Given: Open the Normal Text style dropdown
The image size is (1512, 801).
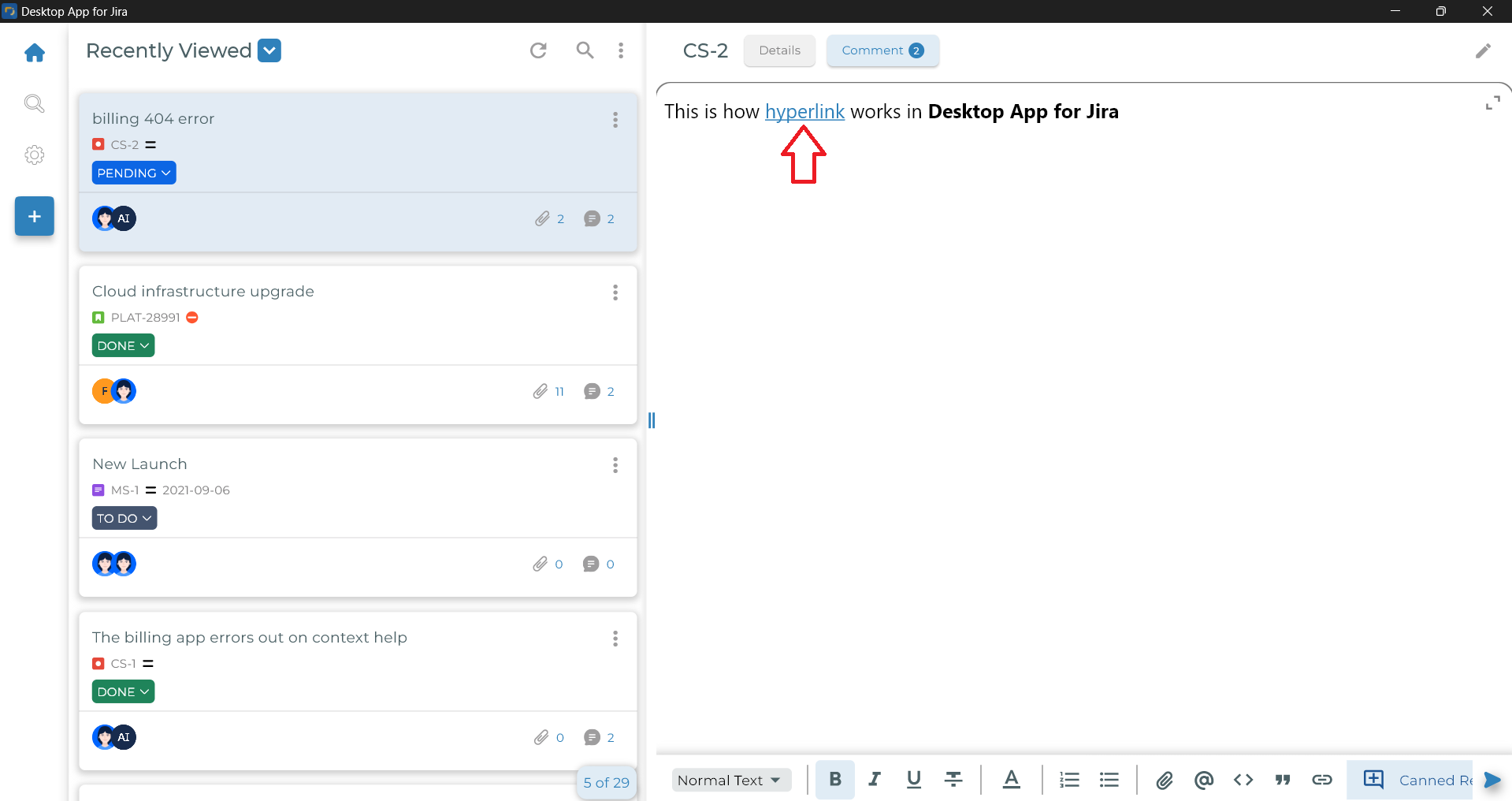Looking at the screenshot, I should pos(730,780).
